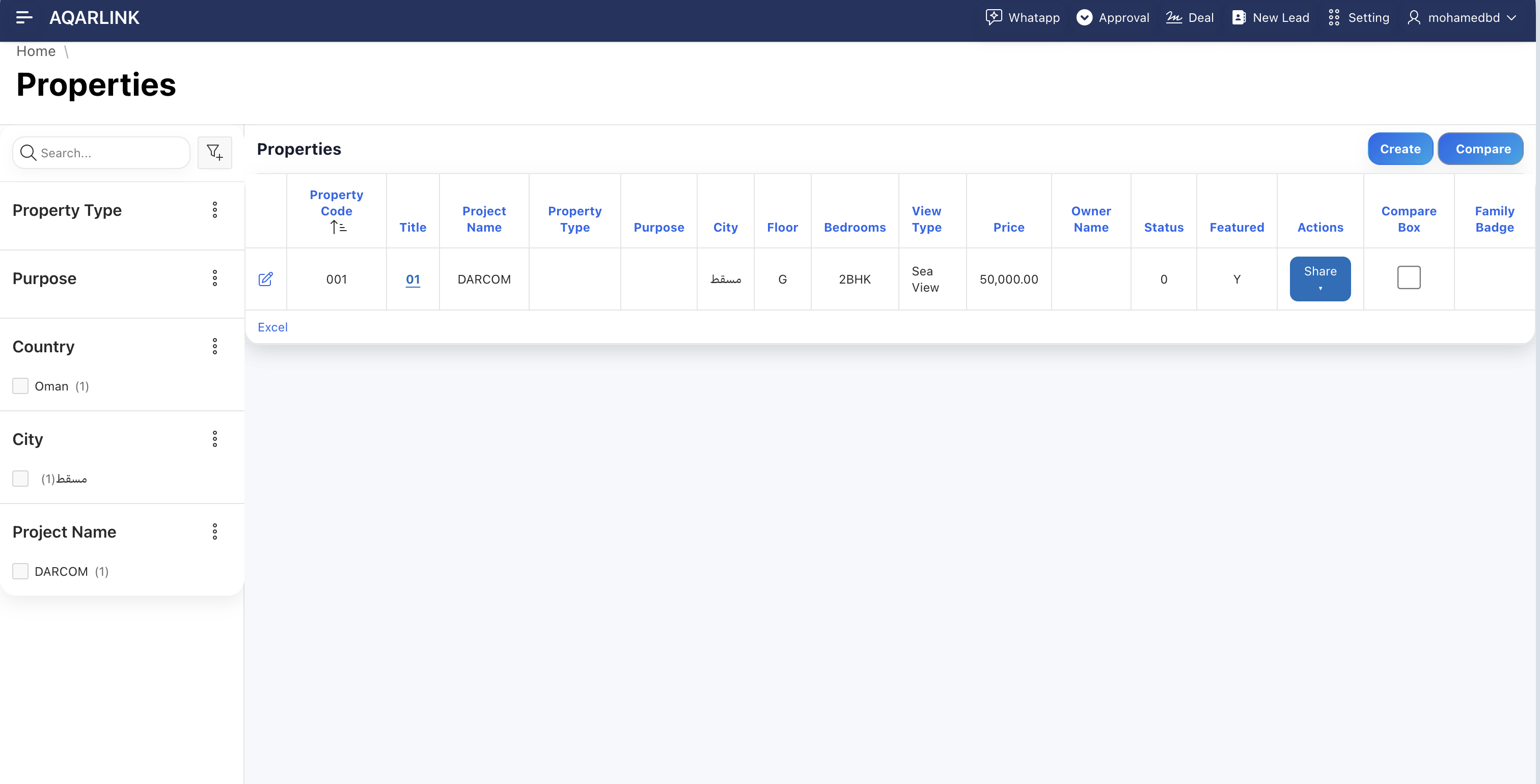This screenshot has height=784, width=1540.
Task: Open the hamburger navigation menu icon
Action: [x=24, y=17]
